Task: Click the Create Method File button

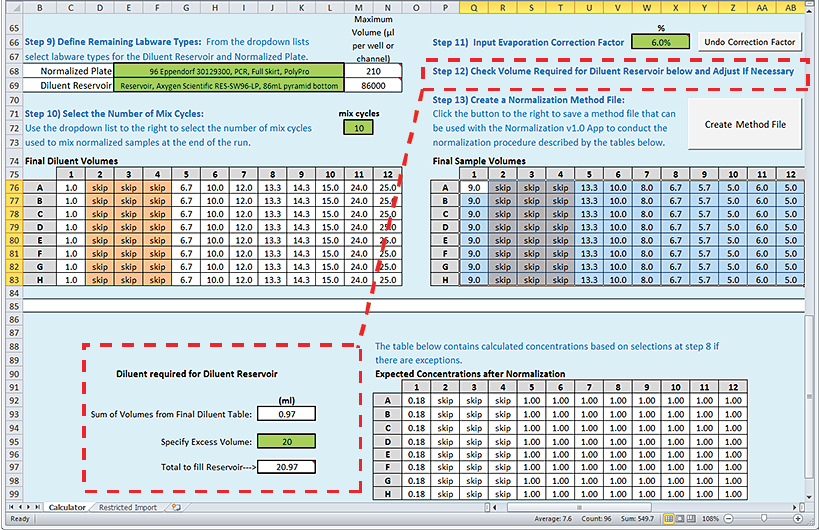Action: 744,124
